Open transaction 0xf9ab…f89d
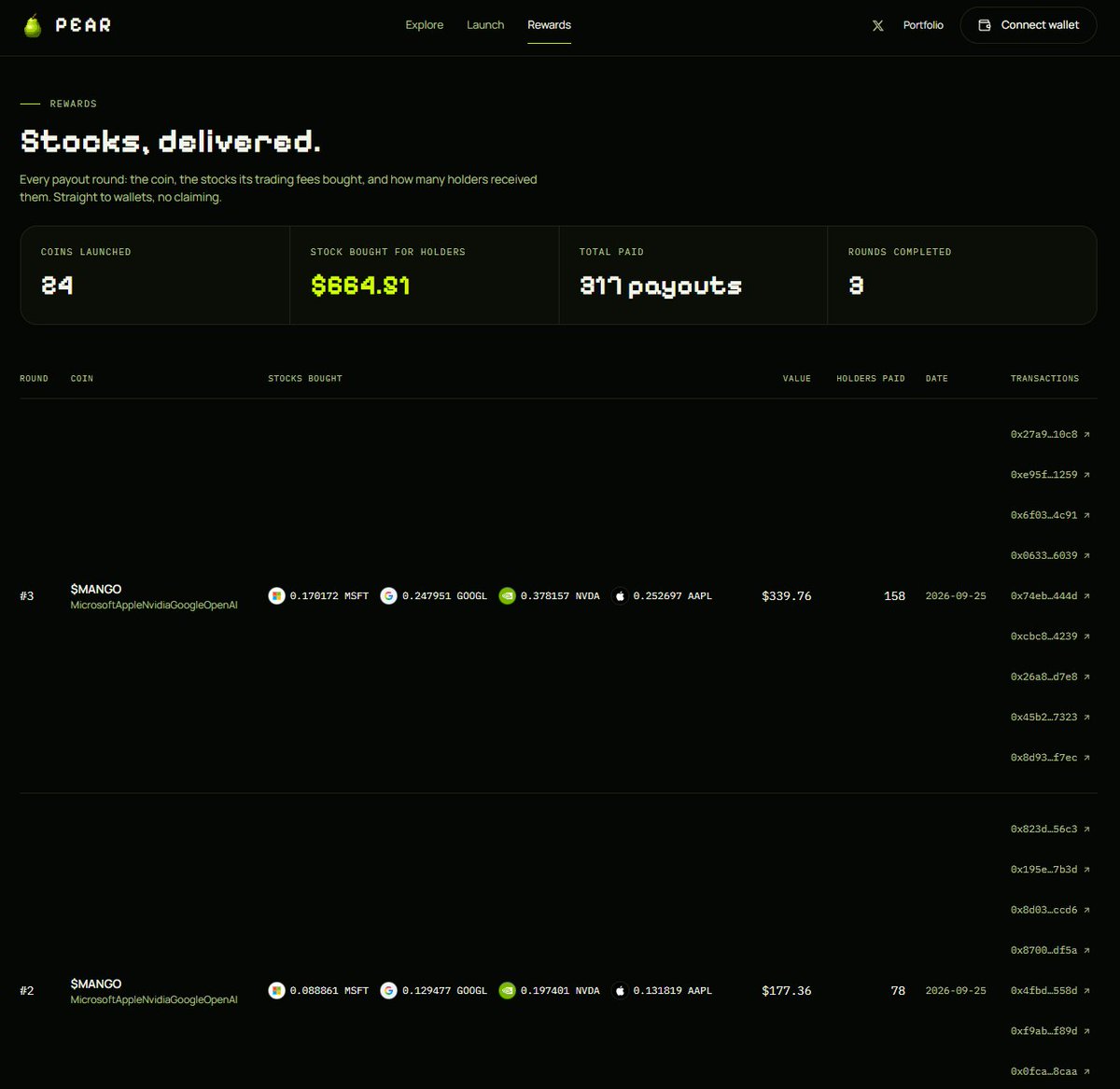Image resolution: width=1120 pixels, height=1089 pixels. pos(1050,1030)
